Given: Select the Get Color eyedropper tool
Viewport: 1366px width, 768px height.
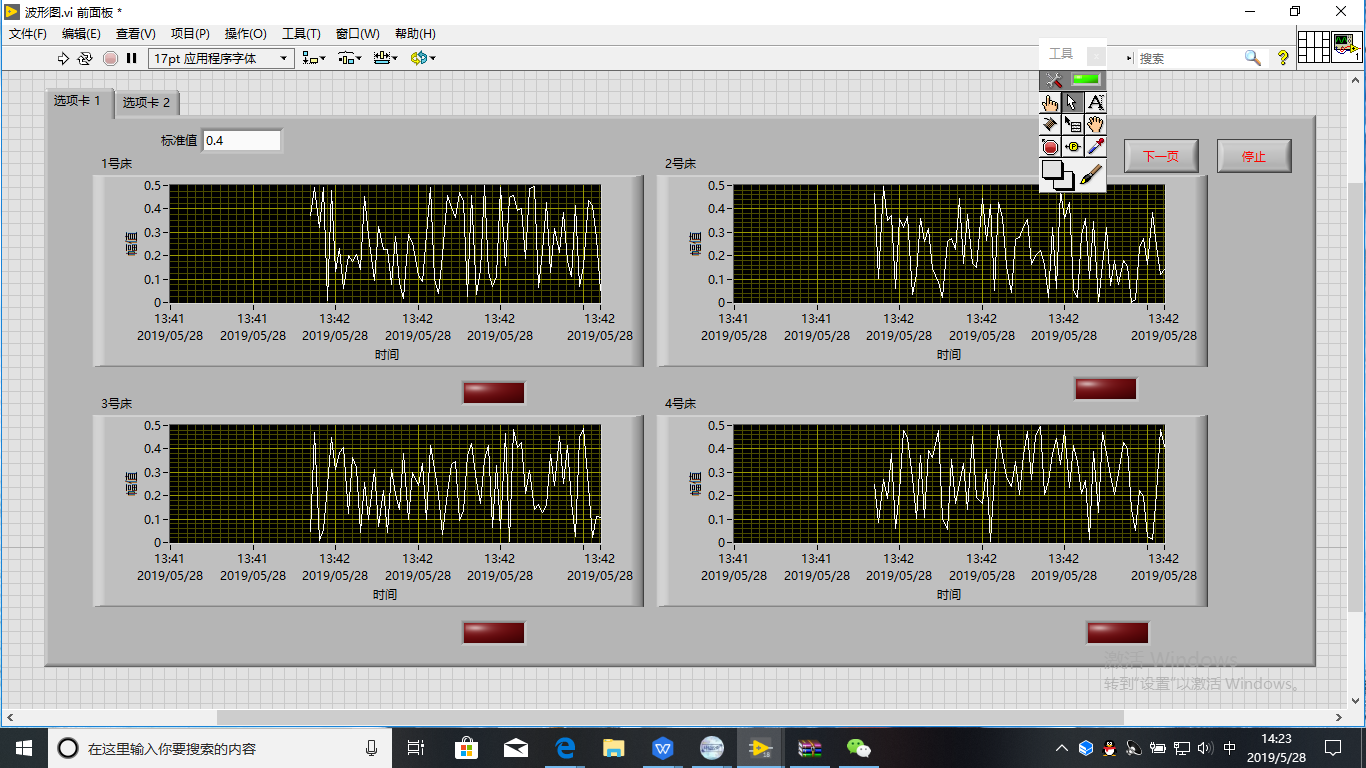Looking at the screenshot, I should (1096, 147).
